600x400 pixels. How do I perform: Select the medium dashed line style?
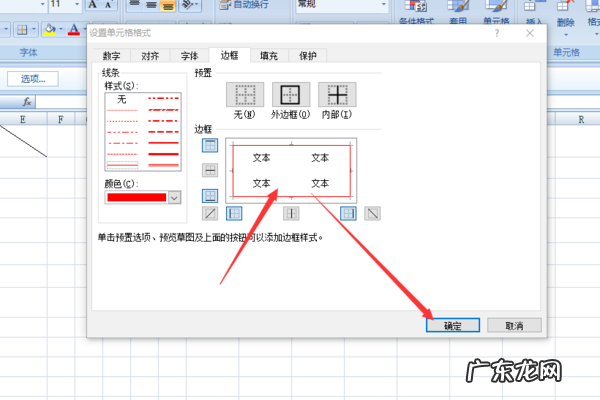click(x=163, y=132)
